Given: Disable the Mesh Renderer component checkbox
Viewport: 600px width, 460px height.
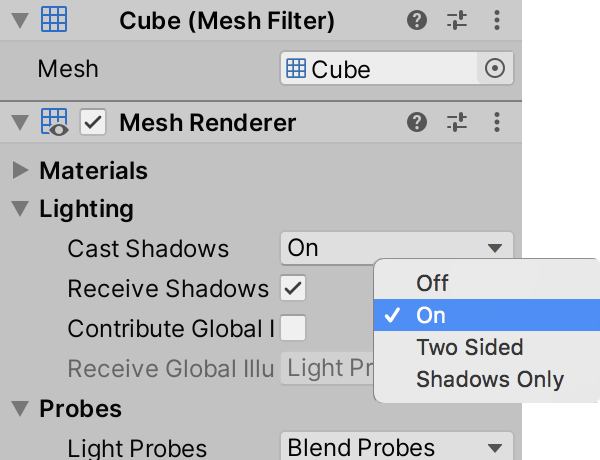Looking at the screenshot, I should point(93,123).
